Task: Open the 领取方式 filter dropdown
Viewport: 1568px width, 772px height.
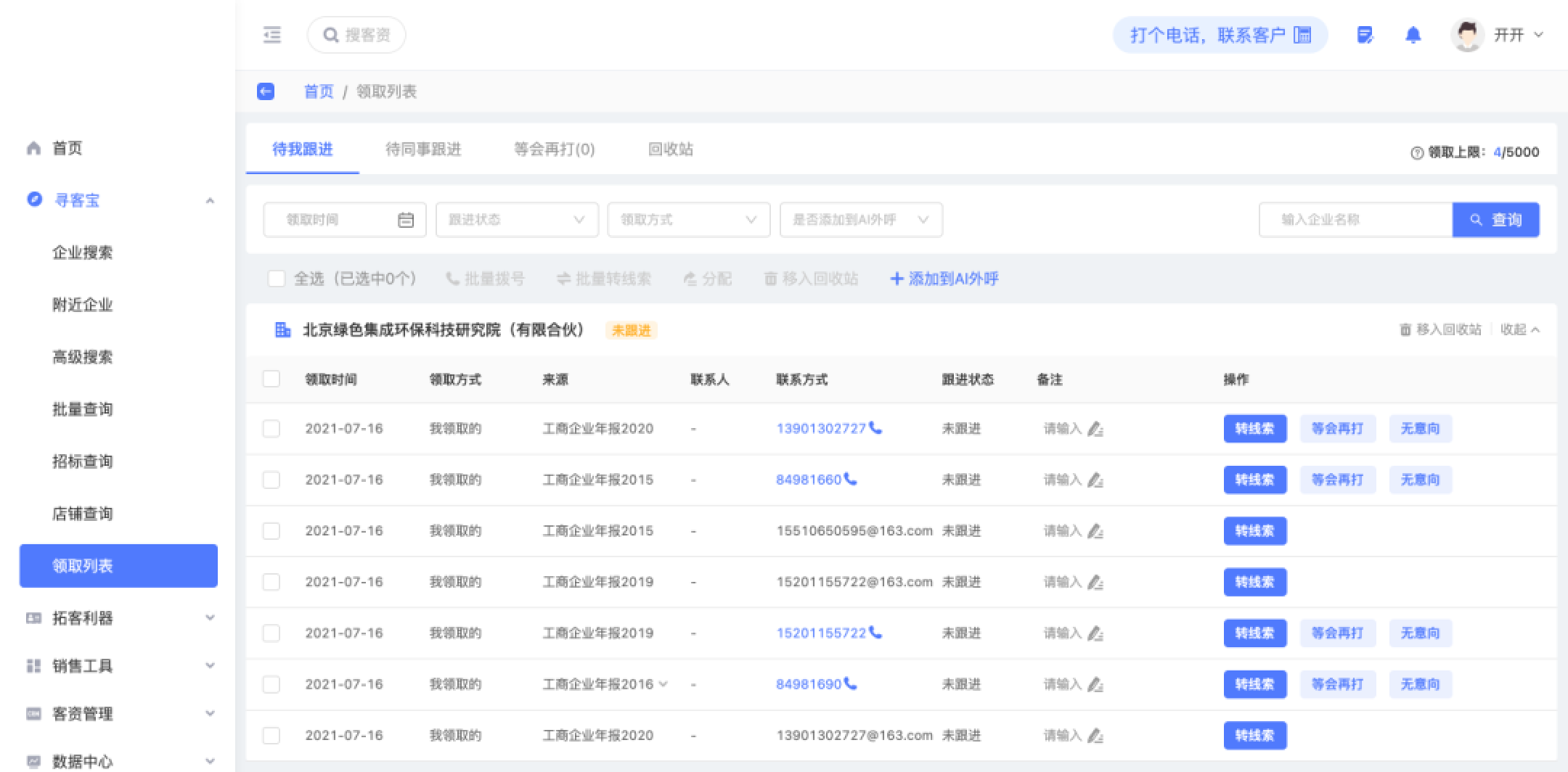Action: (689, 220)
